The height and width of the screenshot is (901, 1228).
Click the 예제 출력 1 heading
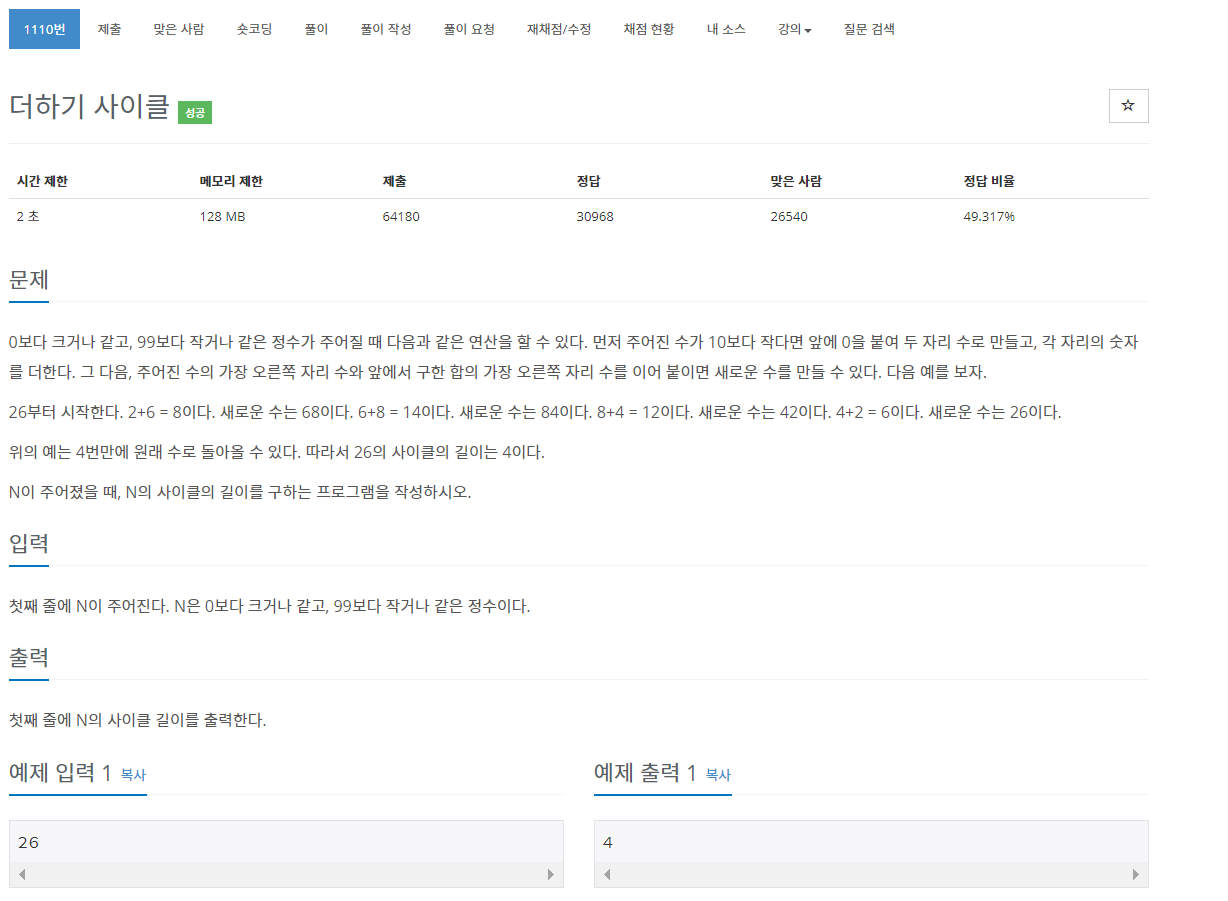point(645,772)
